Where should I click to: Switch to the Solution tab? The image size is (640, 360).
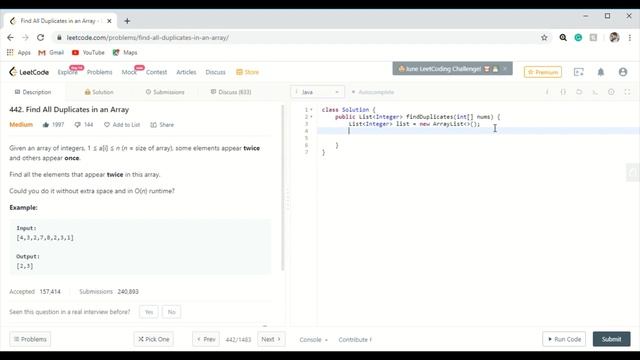click(99, 92)
